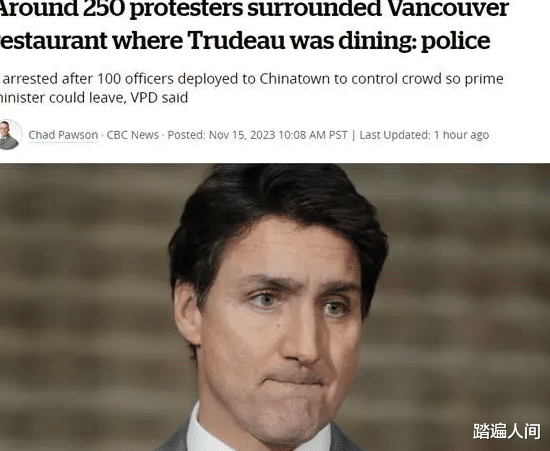This screenshot has height=451, width=550.
Task: Click the word 'Vancouver' in the headline
Action: pyautogui.click(x=447, y=9)
